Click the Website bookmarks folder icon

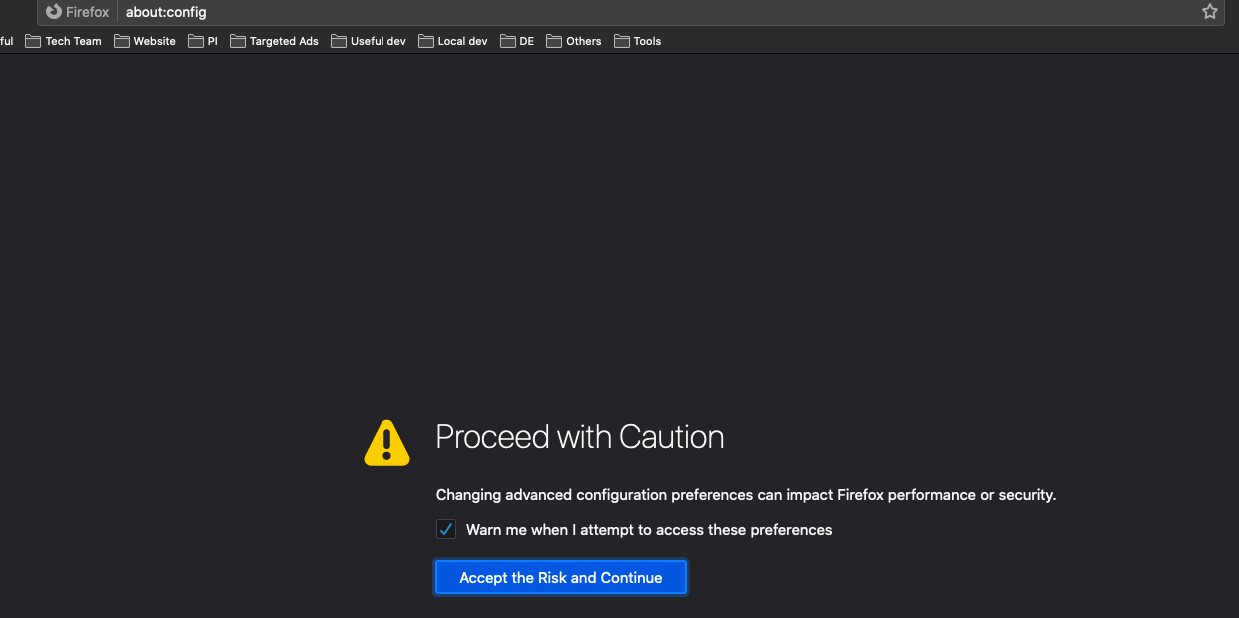click(x=122, y=41)
